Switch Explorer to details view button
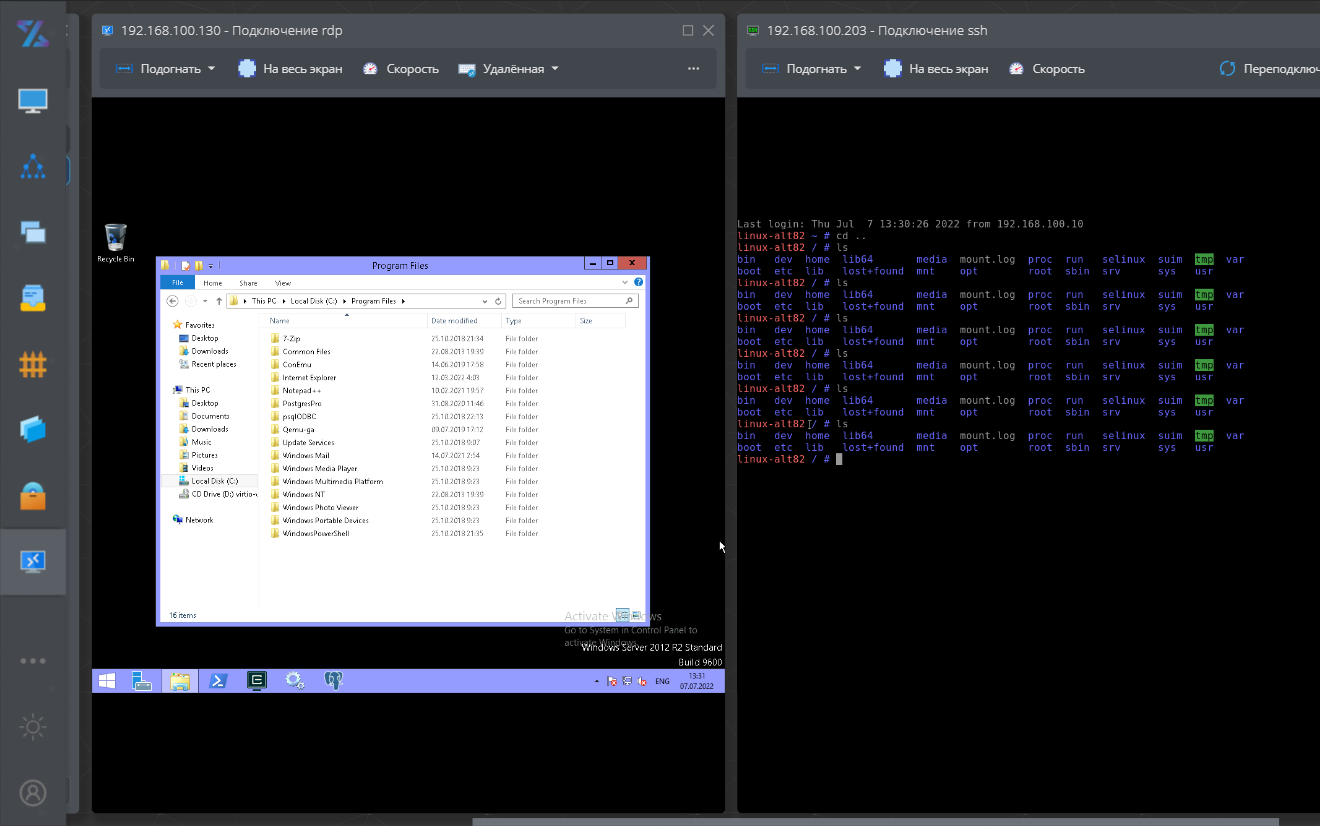1320x826 pixels. coord(622,615)
